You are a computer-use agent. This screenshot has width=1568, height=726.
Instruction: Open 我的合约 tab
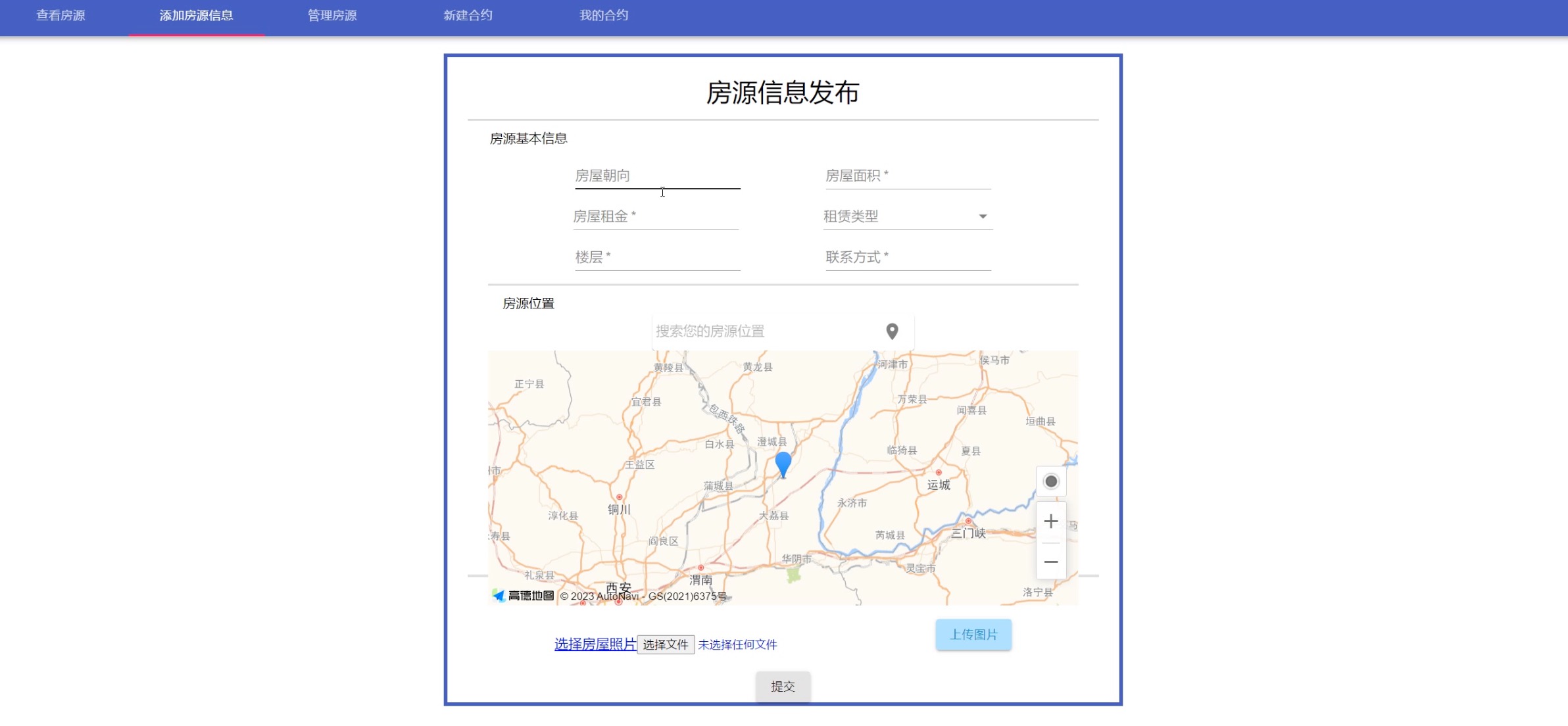604,15
